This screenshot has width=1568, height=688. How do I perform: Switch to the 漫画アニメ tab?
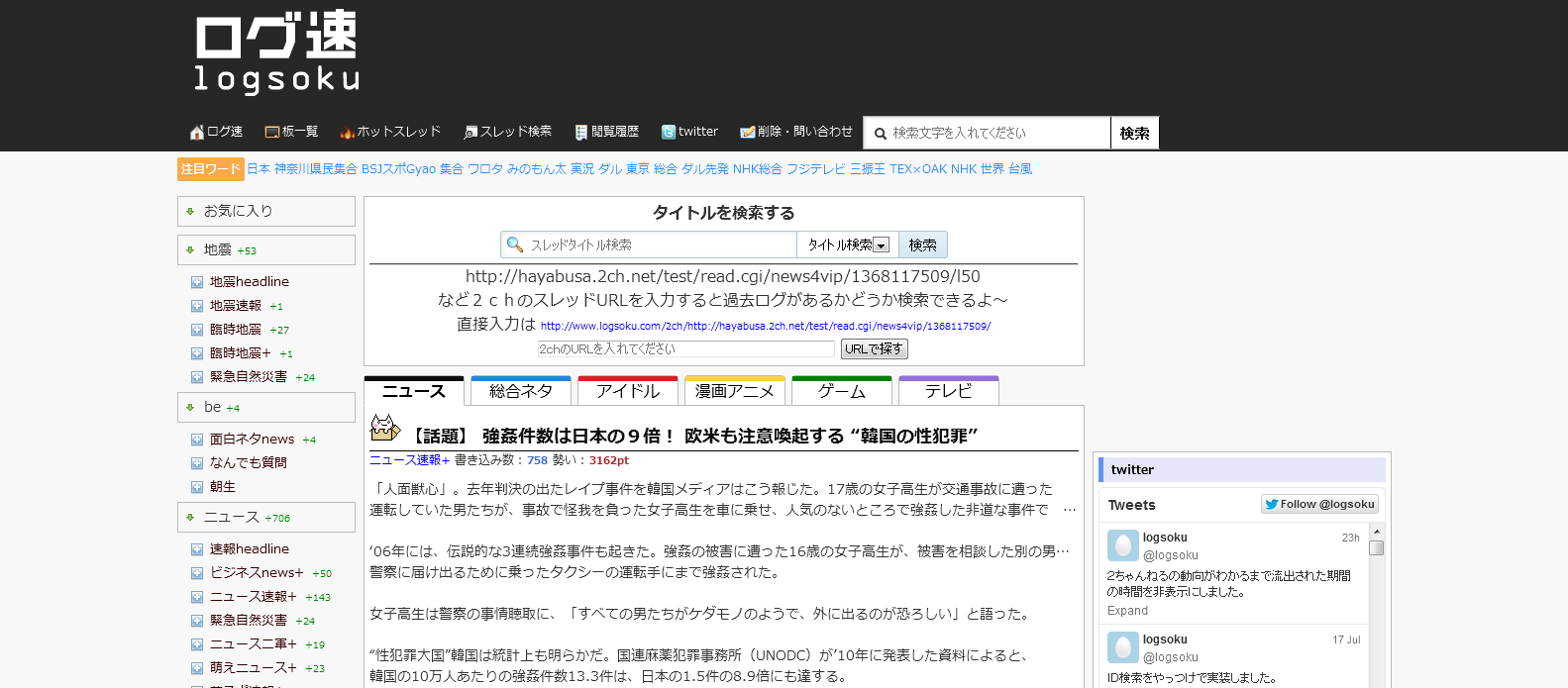(735, 392)
